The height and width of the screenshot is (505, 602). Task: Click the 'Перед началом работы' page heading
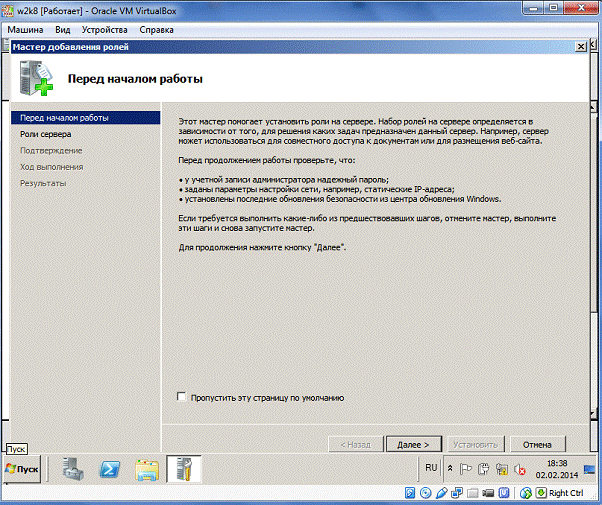click(135, 79)
